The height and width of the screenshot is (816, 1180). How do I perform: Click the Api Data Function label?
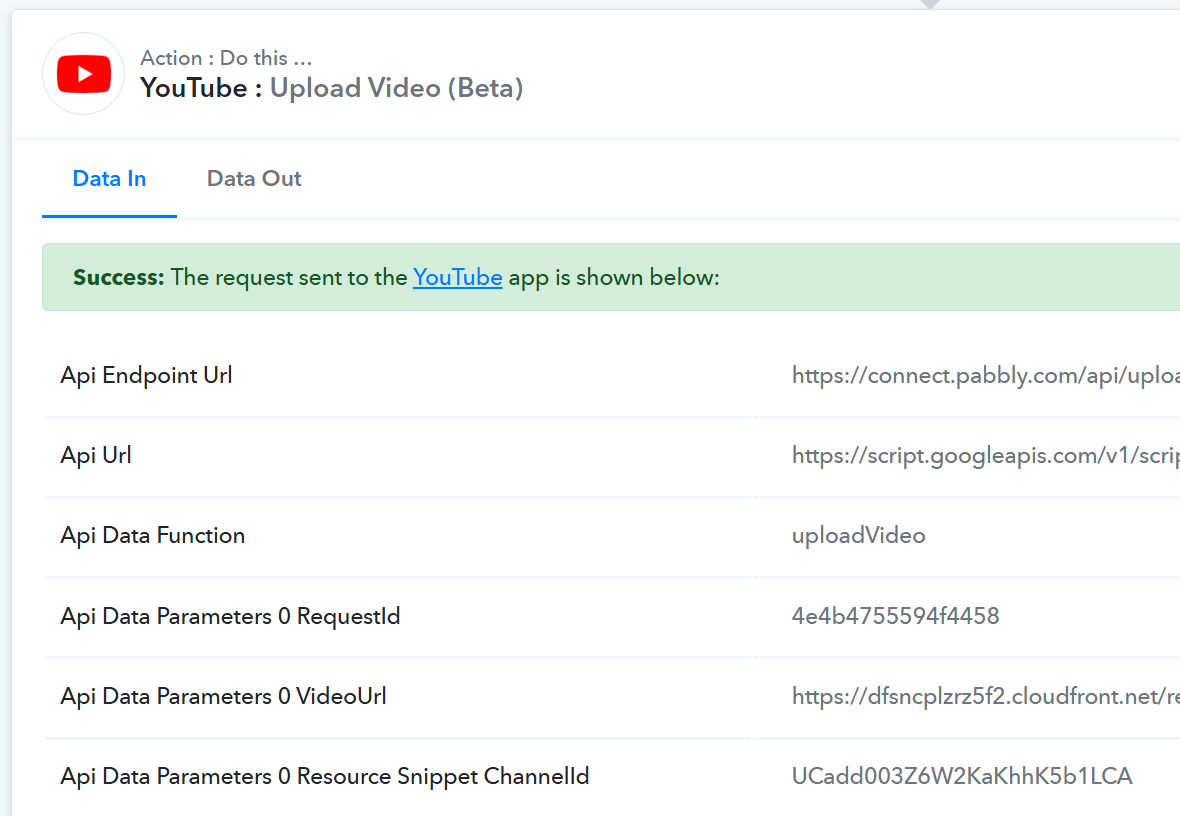[153, 535]
